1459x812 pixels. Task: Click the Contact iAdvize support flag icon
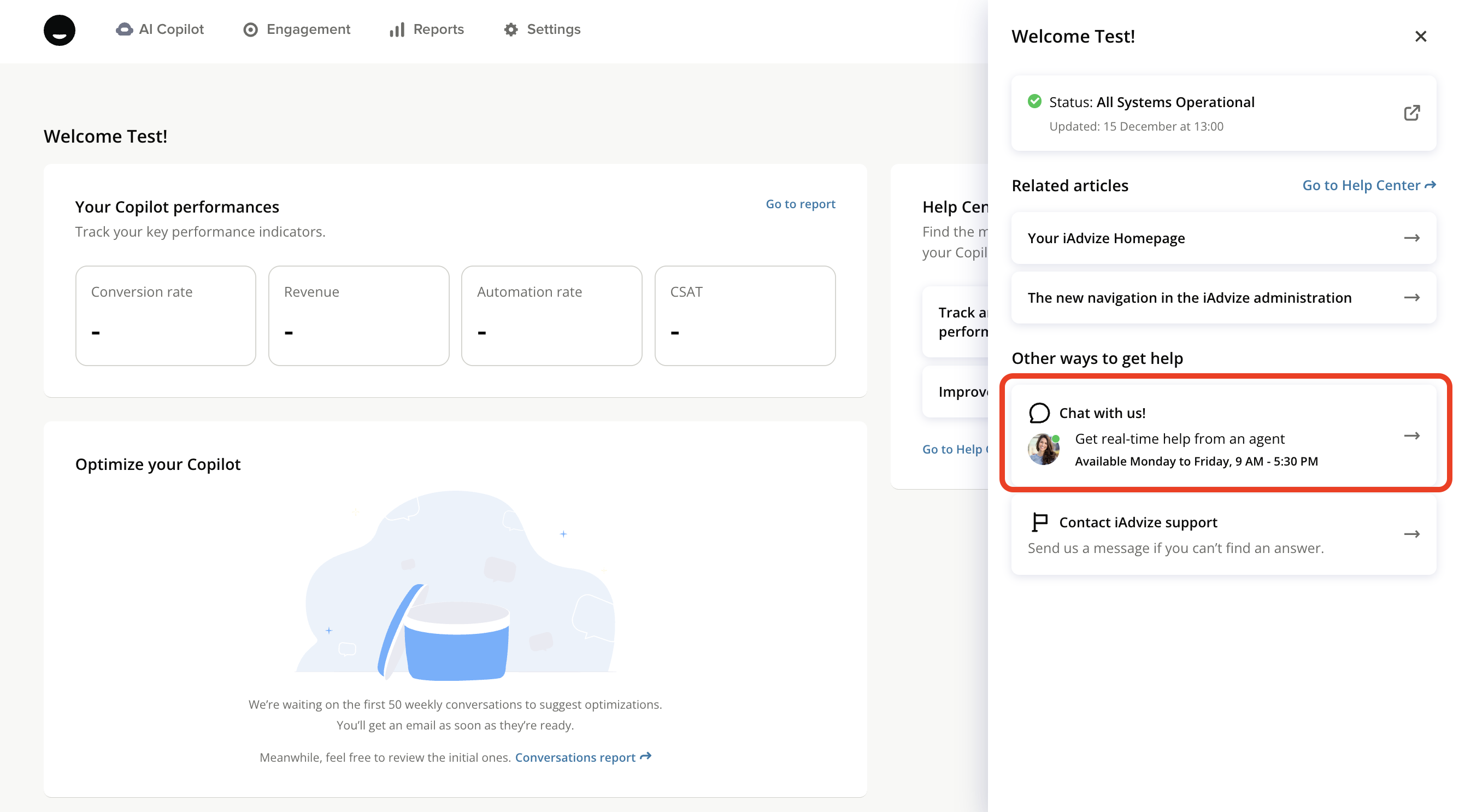1039,522
